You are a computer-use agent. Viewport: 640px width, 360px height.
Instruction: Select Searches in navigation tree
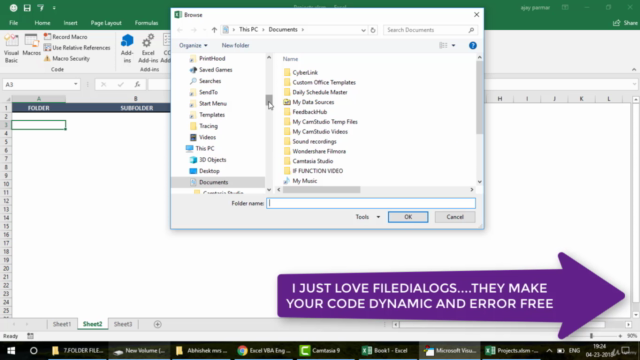[x=210, y=81]
